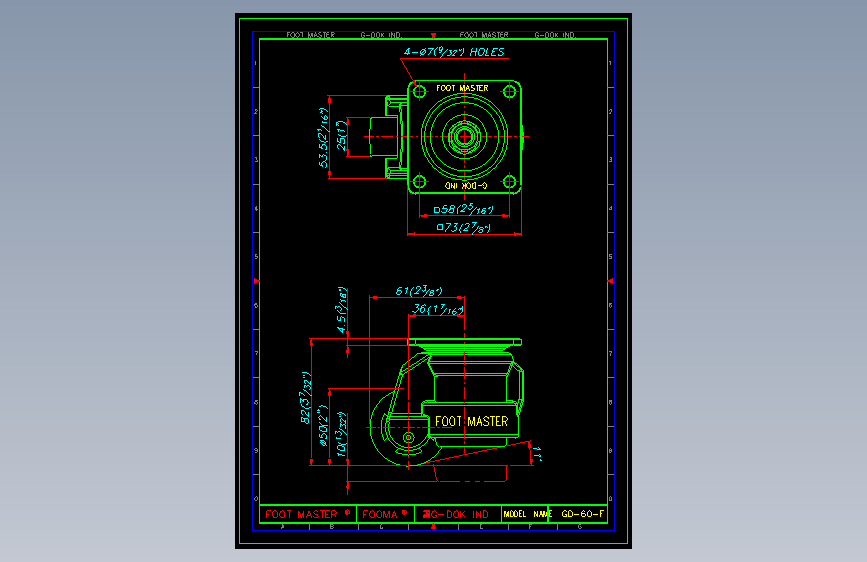This screenshot has width=867, height=562.
Task: Click yellow FOOT MASTER text on side-view body
Action: tap(471, 422)
